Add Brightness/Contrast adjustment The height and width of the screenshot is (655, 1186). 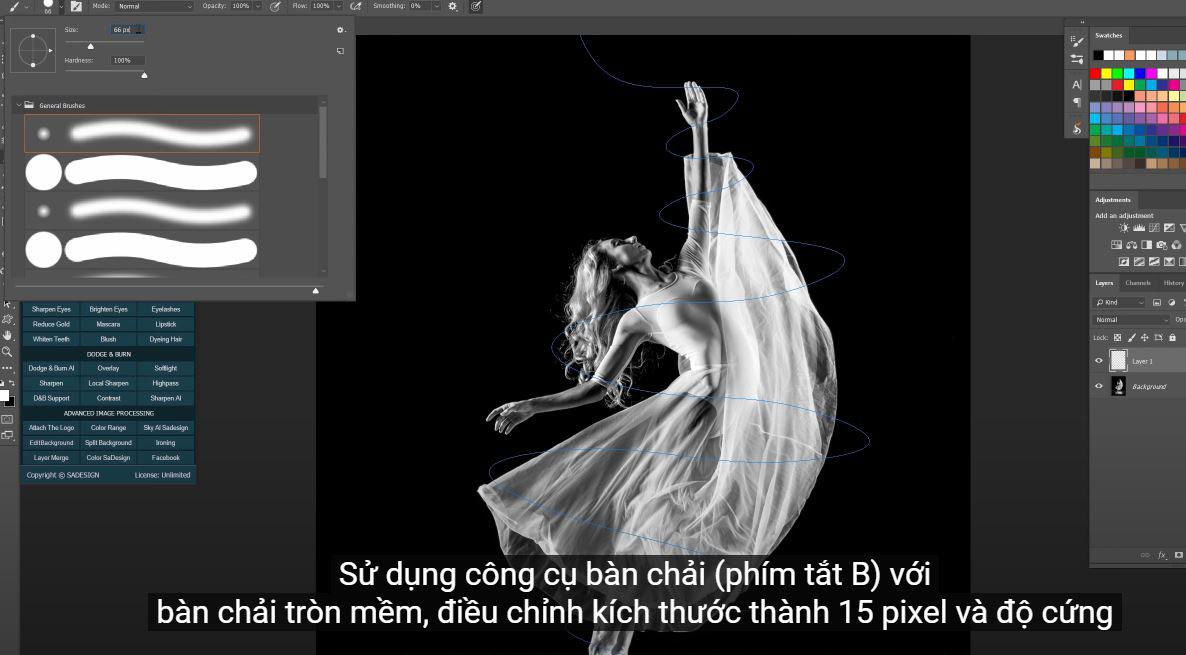(x=1124, y=228)
